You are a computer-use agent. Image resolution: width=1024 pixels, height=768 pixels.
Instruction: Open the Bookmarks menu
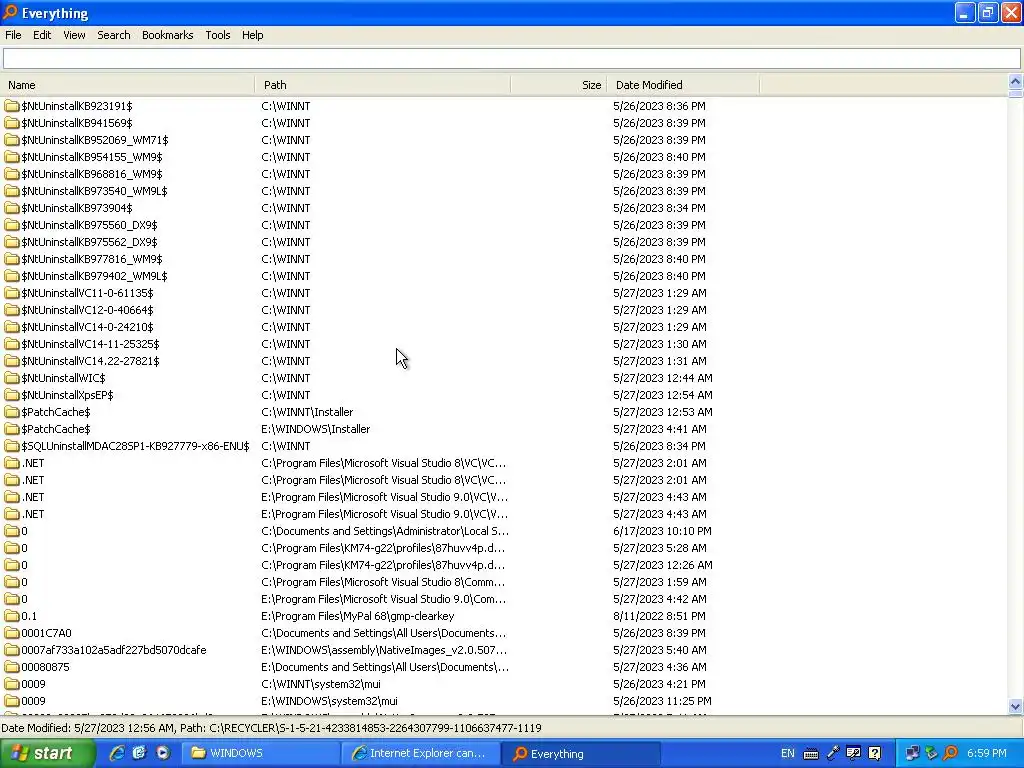(167, 35)
